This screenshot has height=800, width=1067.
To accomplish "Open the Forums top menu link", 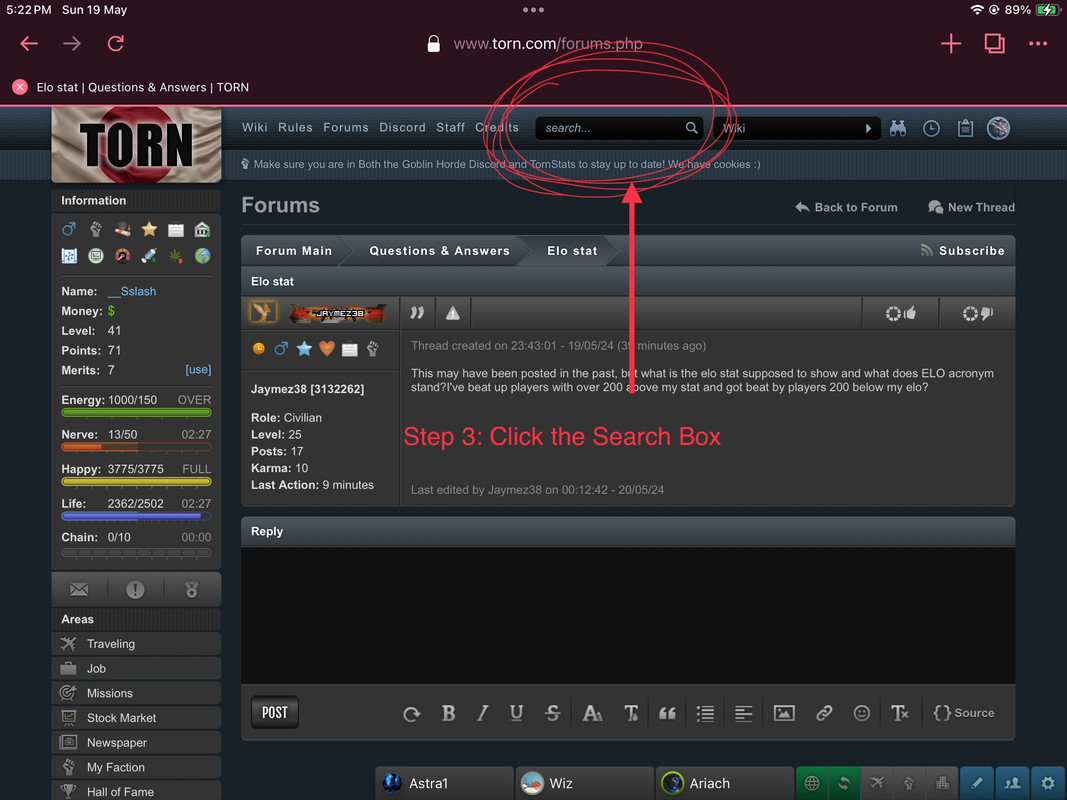I will coord(346,127).
